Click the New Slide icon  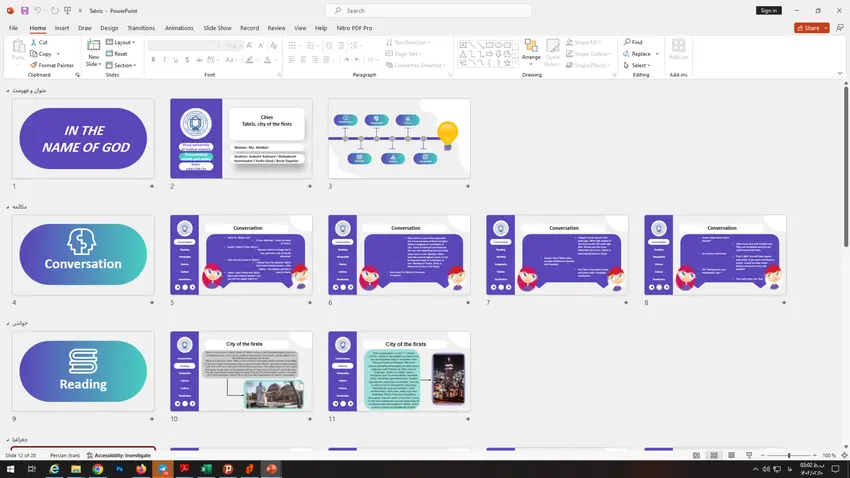pos(93,50)
